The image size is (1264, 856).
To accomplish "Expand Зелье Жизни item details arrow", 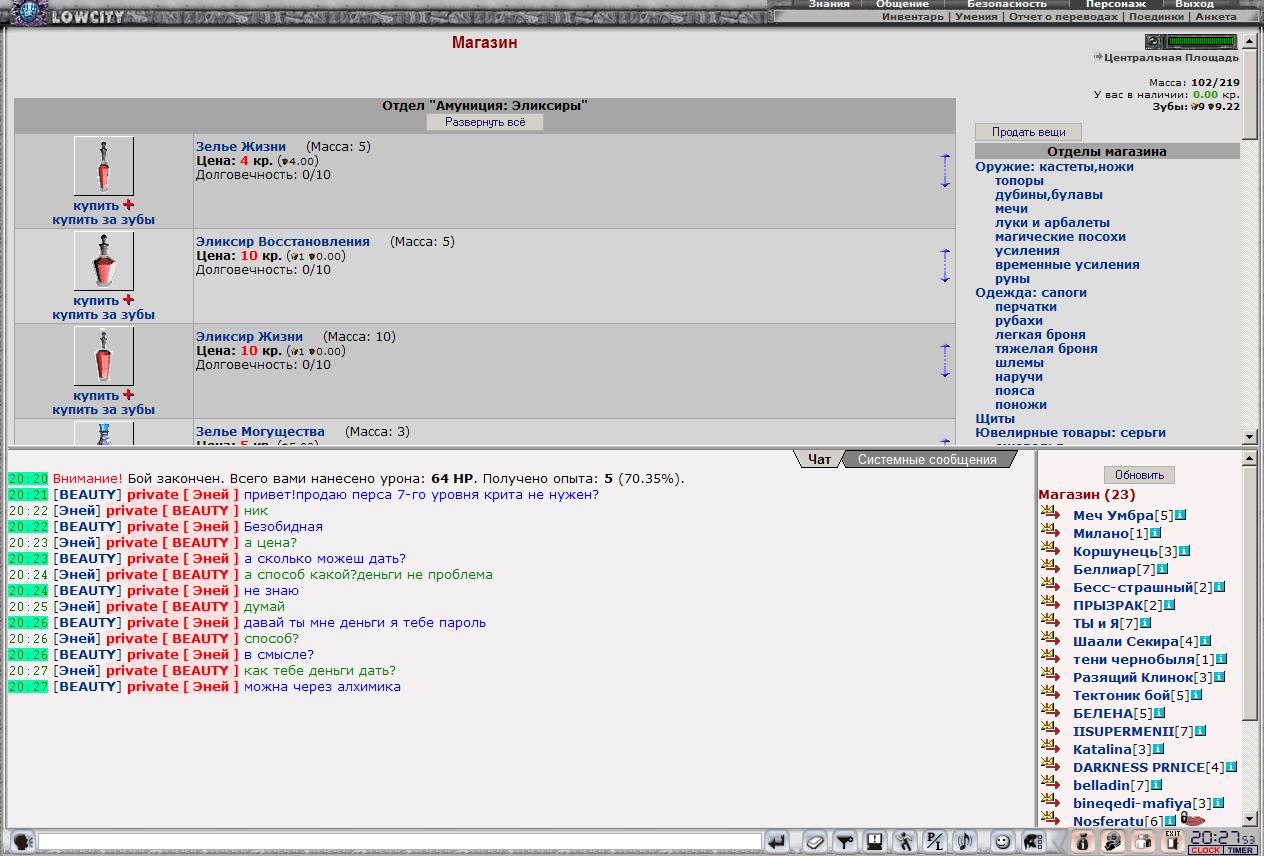I will 945,170.
